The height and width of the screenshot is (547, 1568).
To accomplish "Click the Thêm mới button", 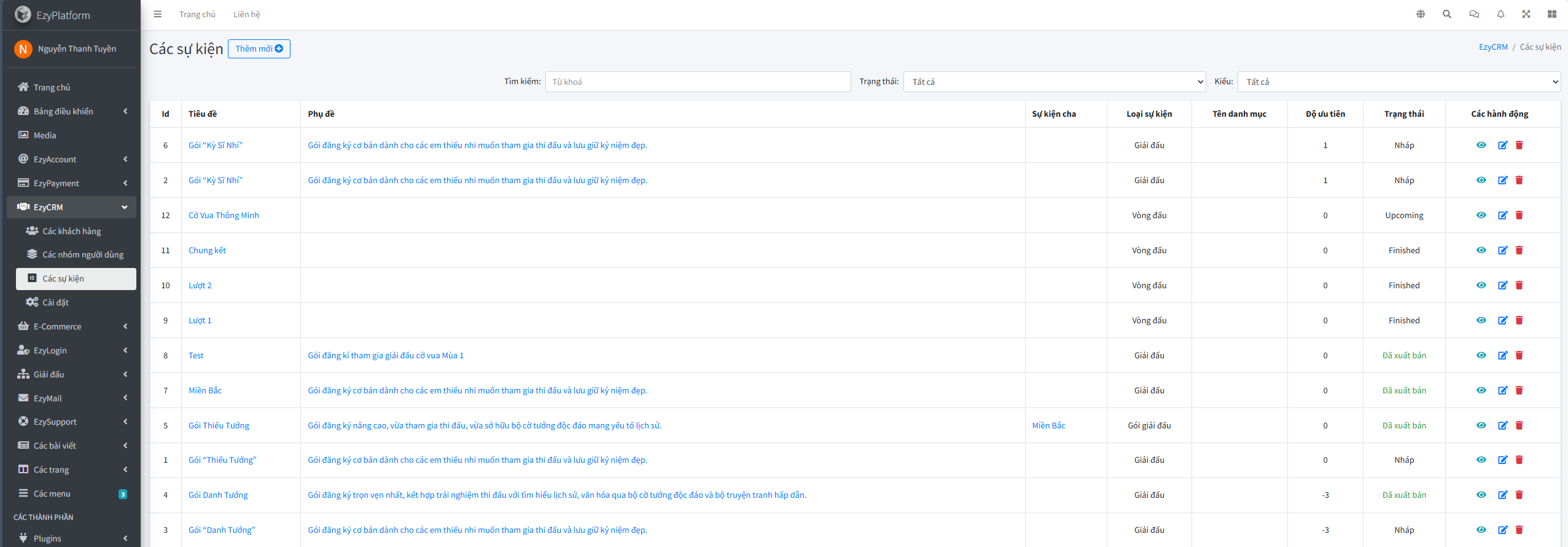I will [x=259, y=49].
